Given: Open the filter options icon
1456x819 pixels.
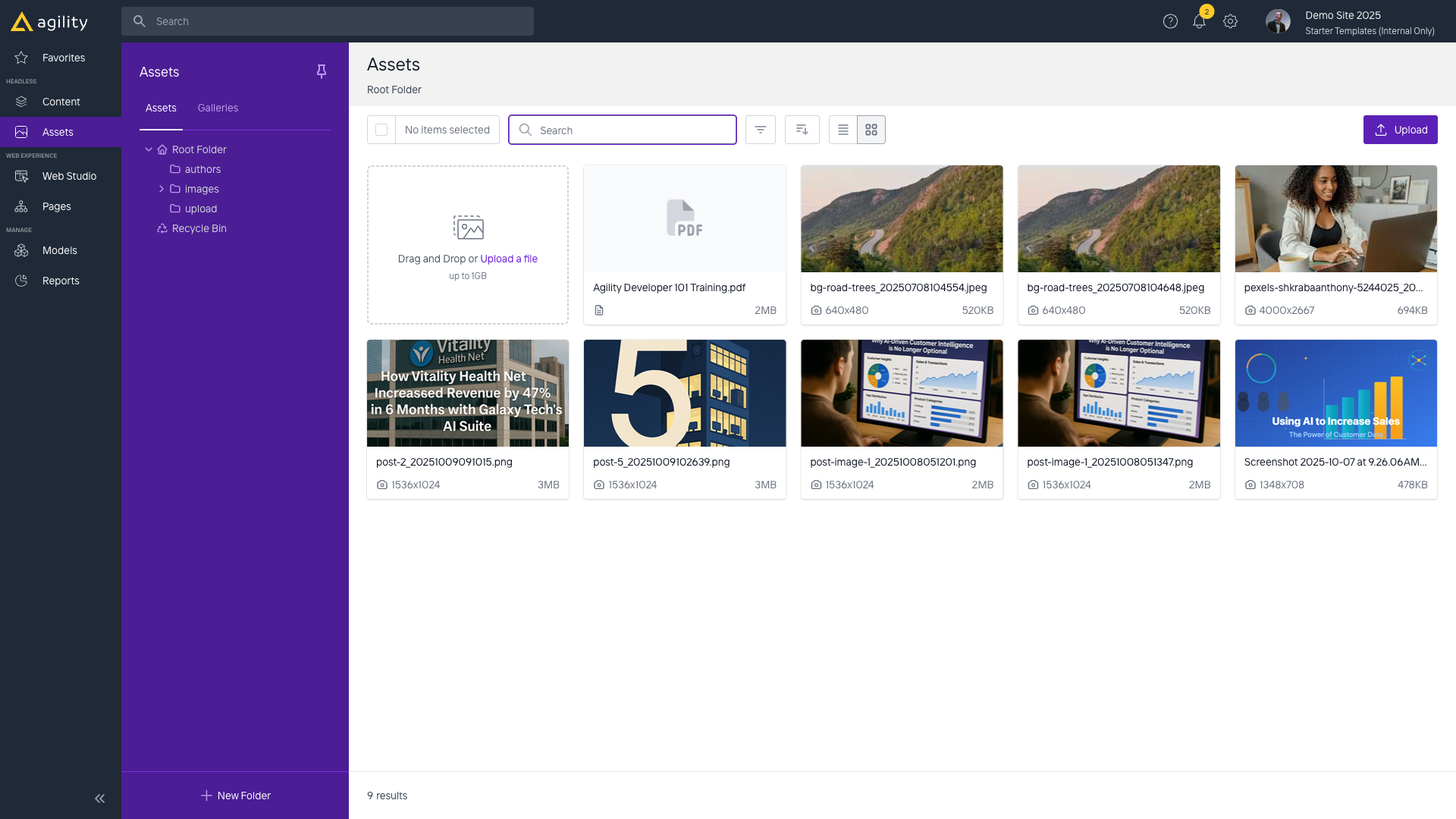Looking at the screenshot, I should coord(760,130).
